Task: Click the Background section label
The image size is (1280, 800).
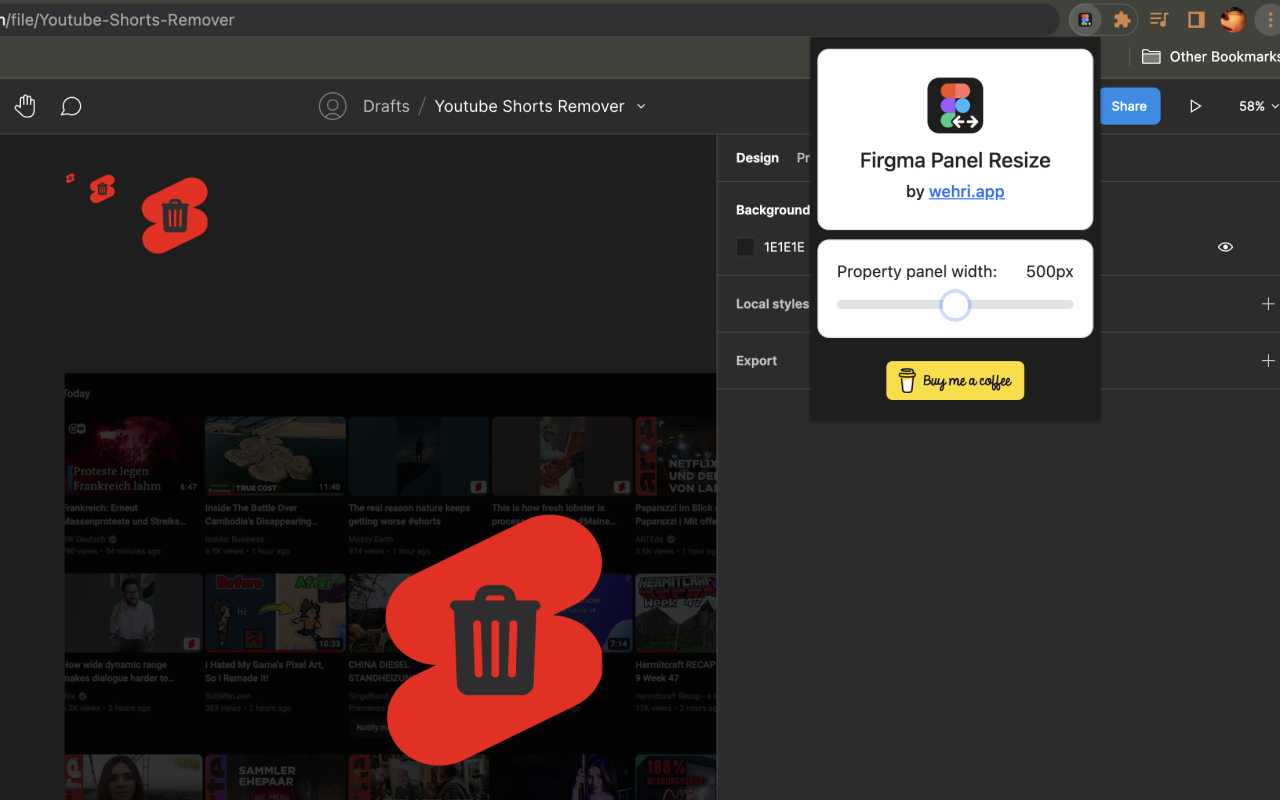Action: [773, 210]
